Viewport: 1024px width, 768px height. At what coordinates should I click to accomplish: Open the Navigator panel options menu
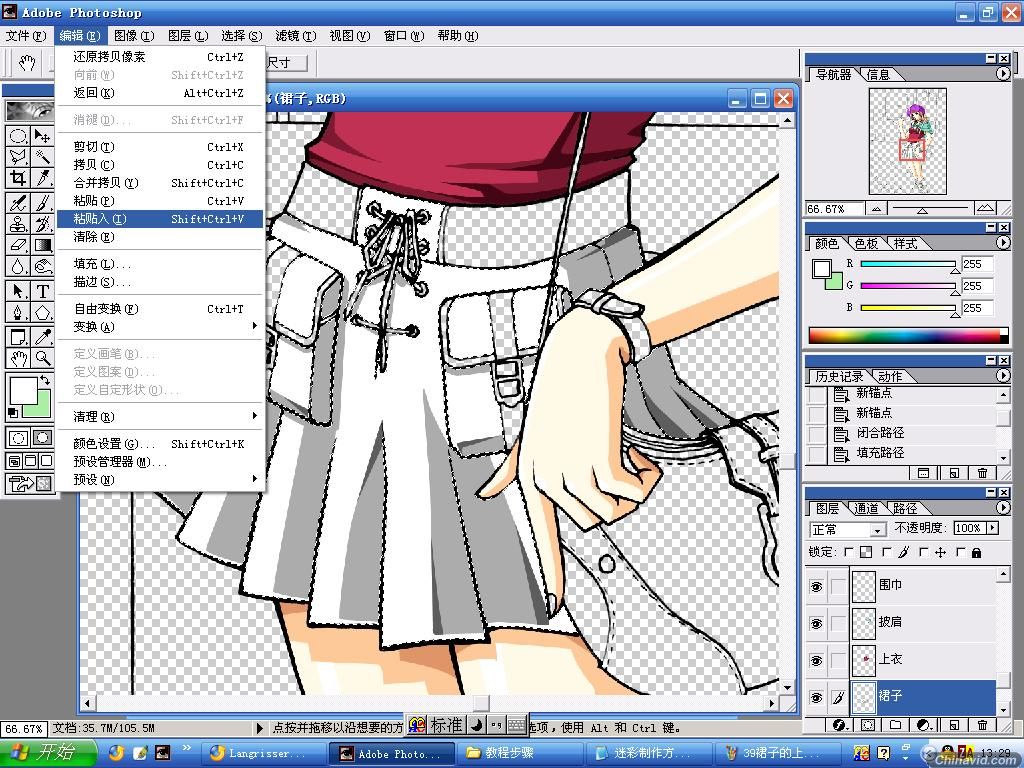[x=1003, y=74]
